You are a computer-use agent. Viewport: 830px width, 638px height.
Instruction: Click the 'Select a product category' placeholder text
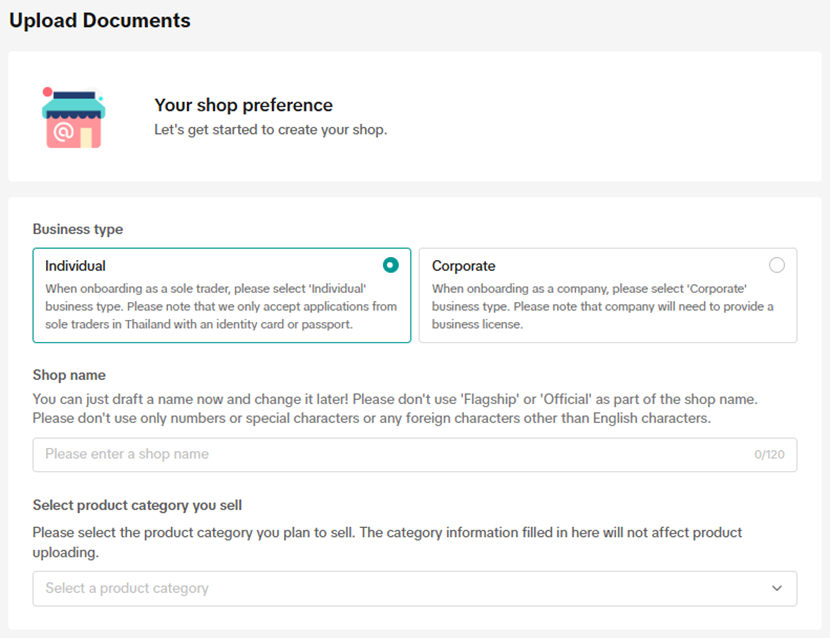(x=127, y=588)
